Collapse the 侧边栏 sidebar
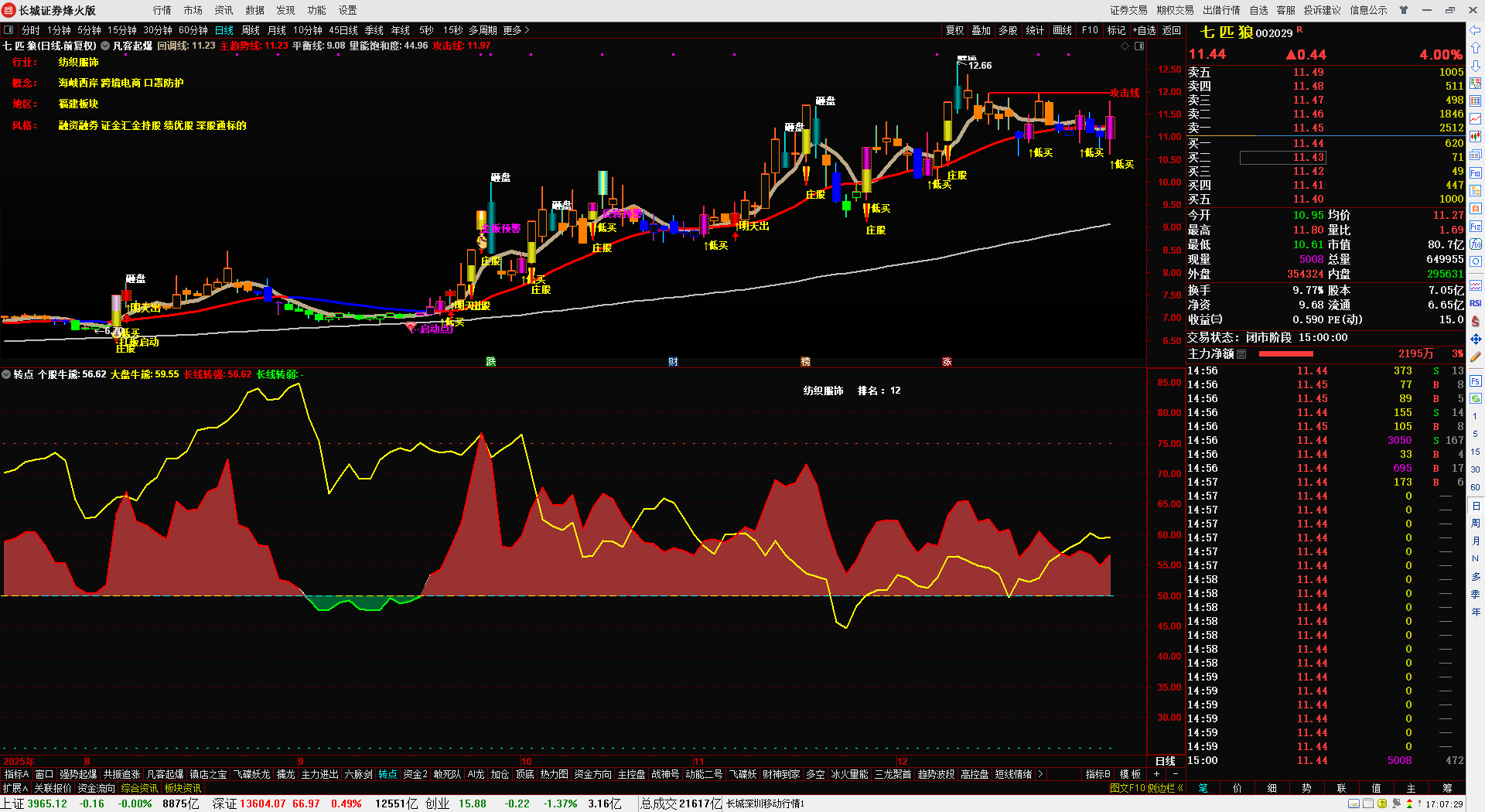This screenshot has height=812, width=1485. [x=1166, y=789]
